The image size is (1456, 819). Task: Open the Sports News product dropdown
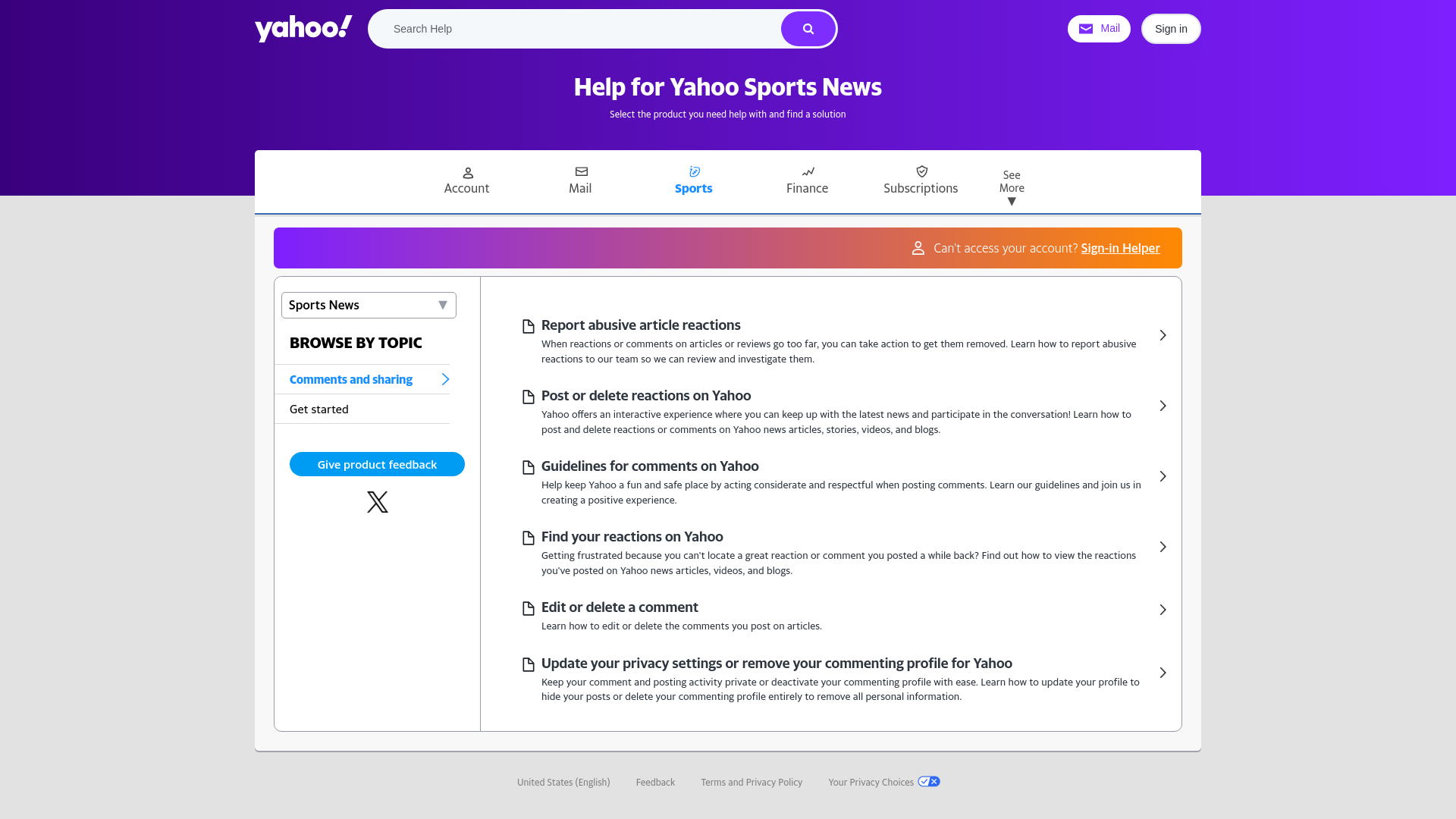369,305
